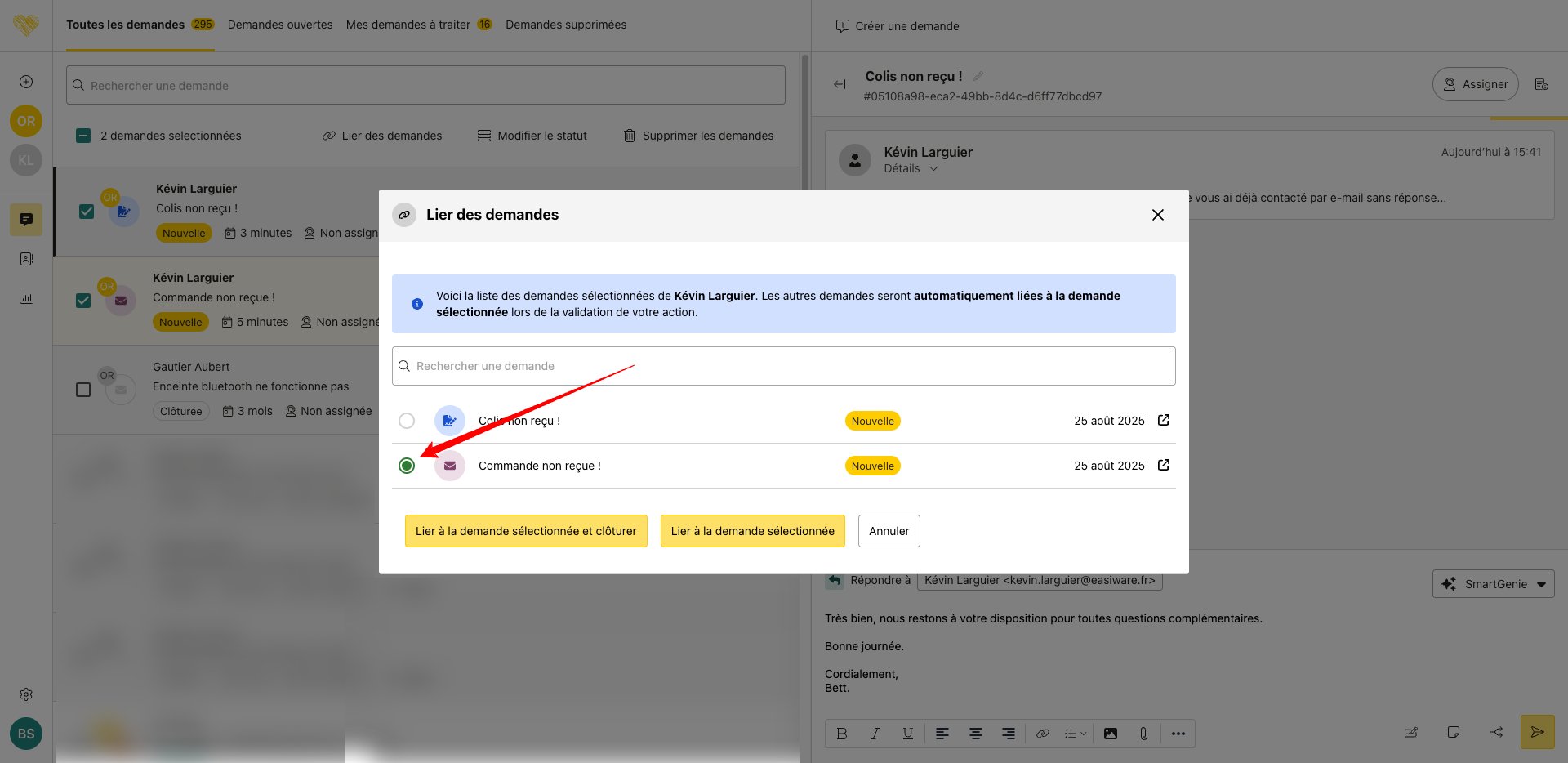Select the Commande non reçue radio button
Image resolution: width=1568 pixels, height=763 pixels.
[x=407, y=466]
